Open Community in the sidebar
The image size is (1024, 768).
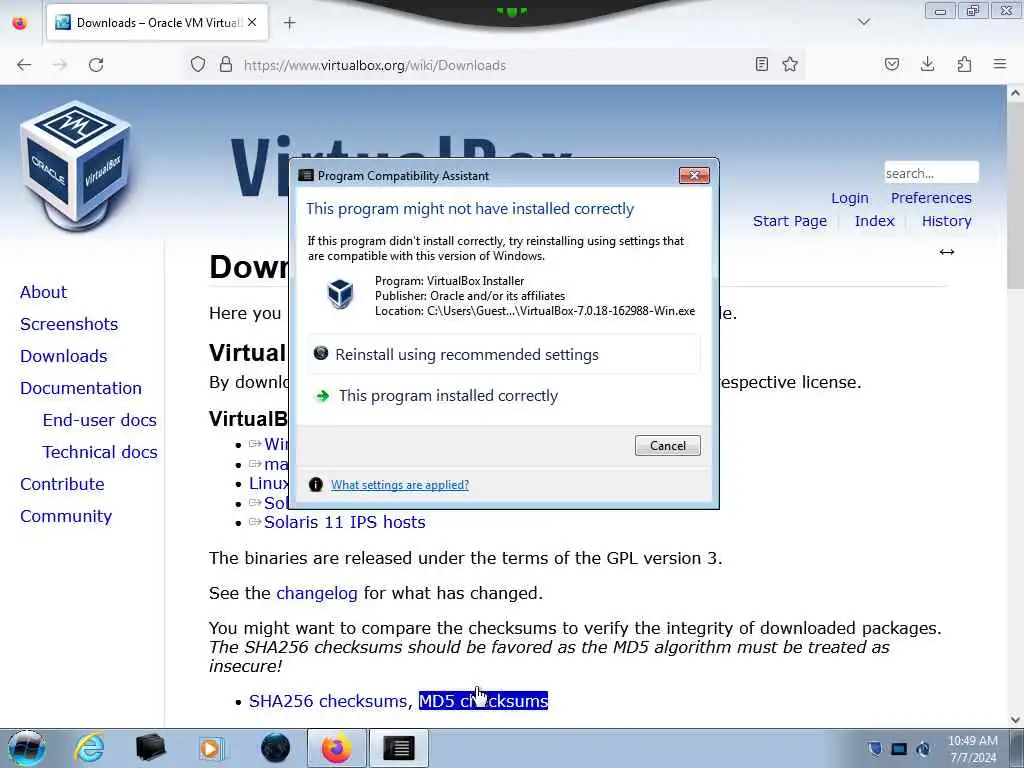pos(66,516)
